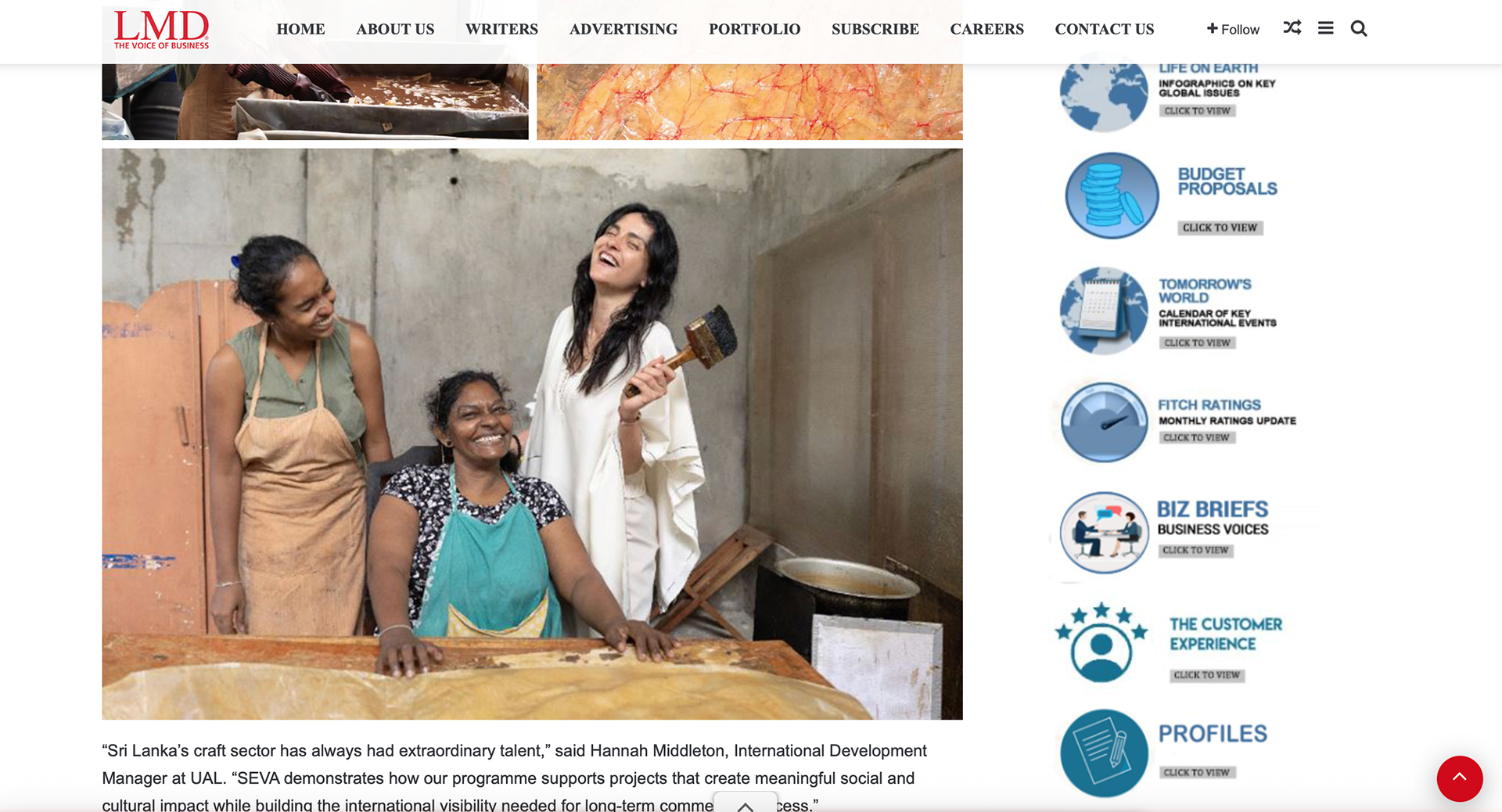Open the Careers menu item
The image size is (1502, 812).
point(986,29)
